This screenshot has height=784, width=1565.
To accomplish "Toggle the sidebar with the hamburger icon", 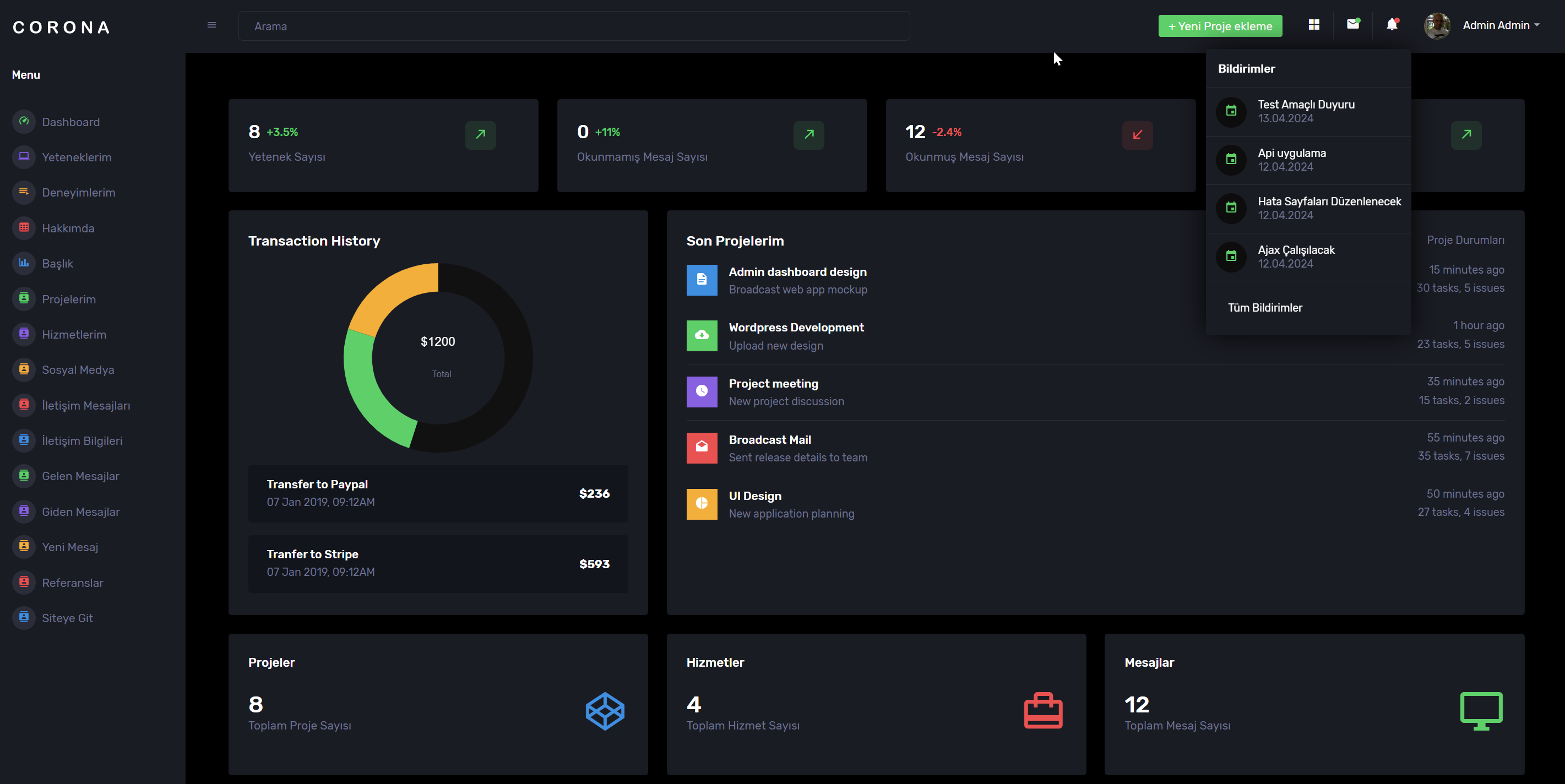I will 211,25.
